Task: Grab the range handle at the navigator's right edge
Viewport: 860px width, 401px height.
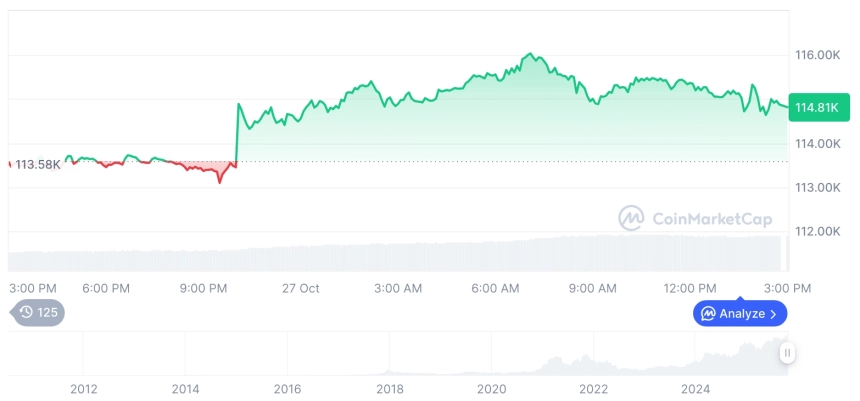Action: [x=788, y=353]
